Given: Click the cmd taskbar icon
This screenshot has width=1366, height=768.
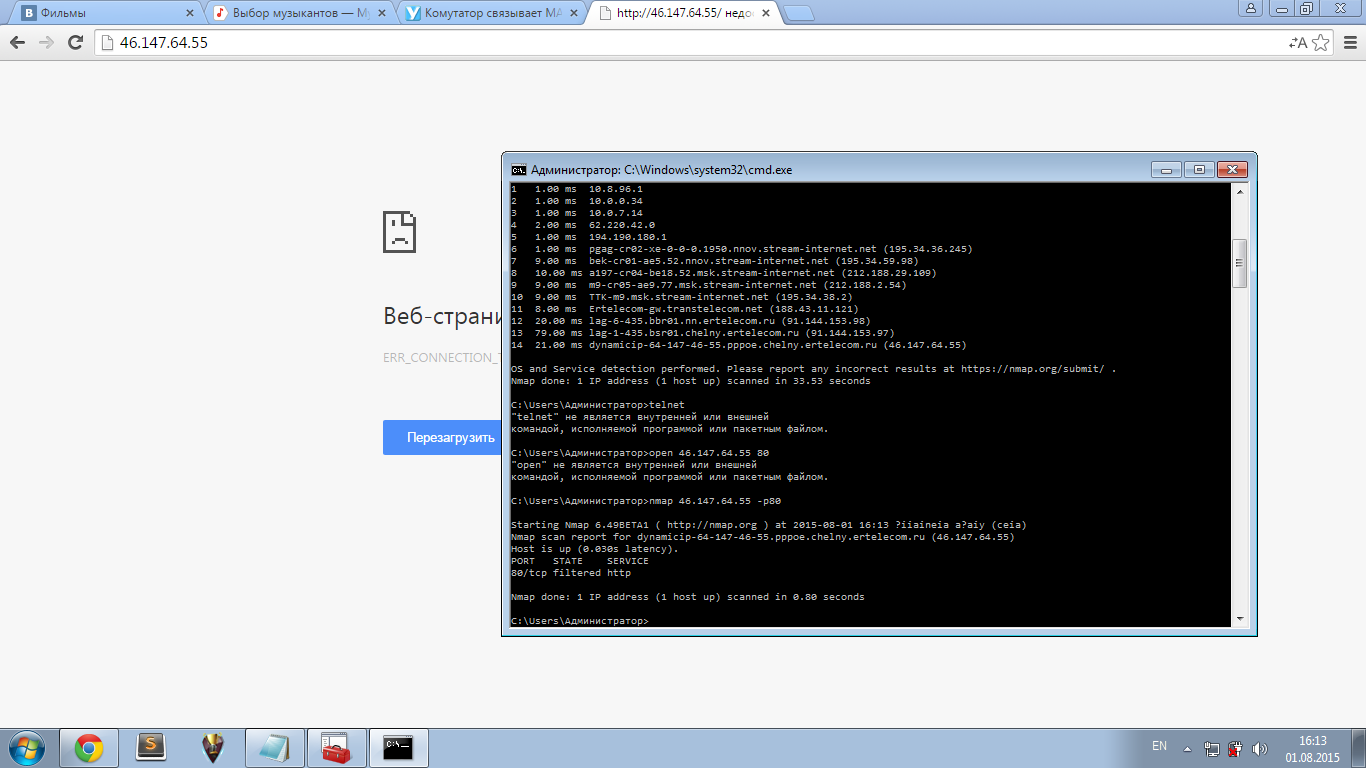Looking at the screenshot, I should point(399,747).
